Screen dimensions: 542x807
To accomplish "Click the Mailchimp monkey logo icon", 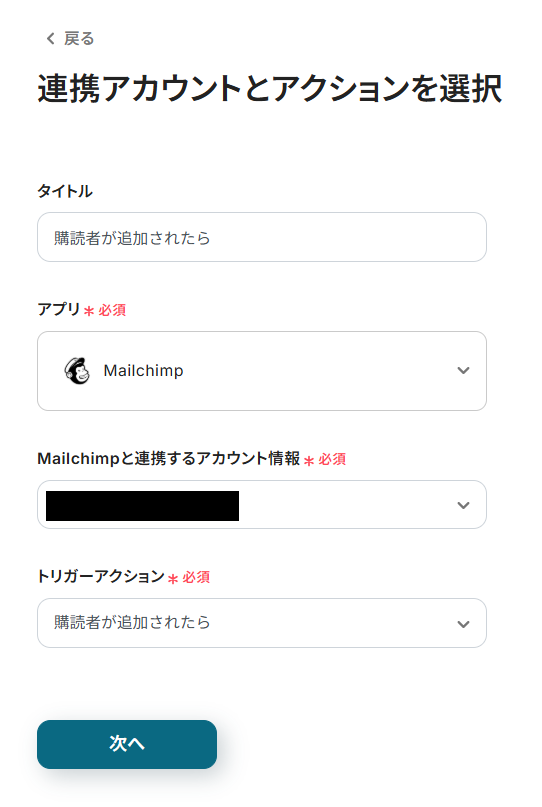I will (77, 371).
